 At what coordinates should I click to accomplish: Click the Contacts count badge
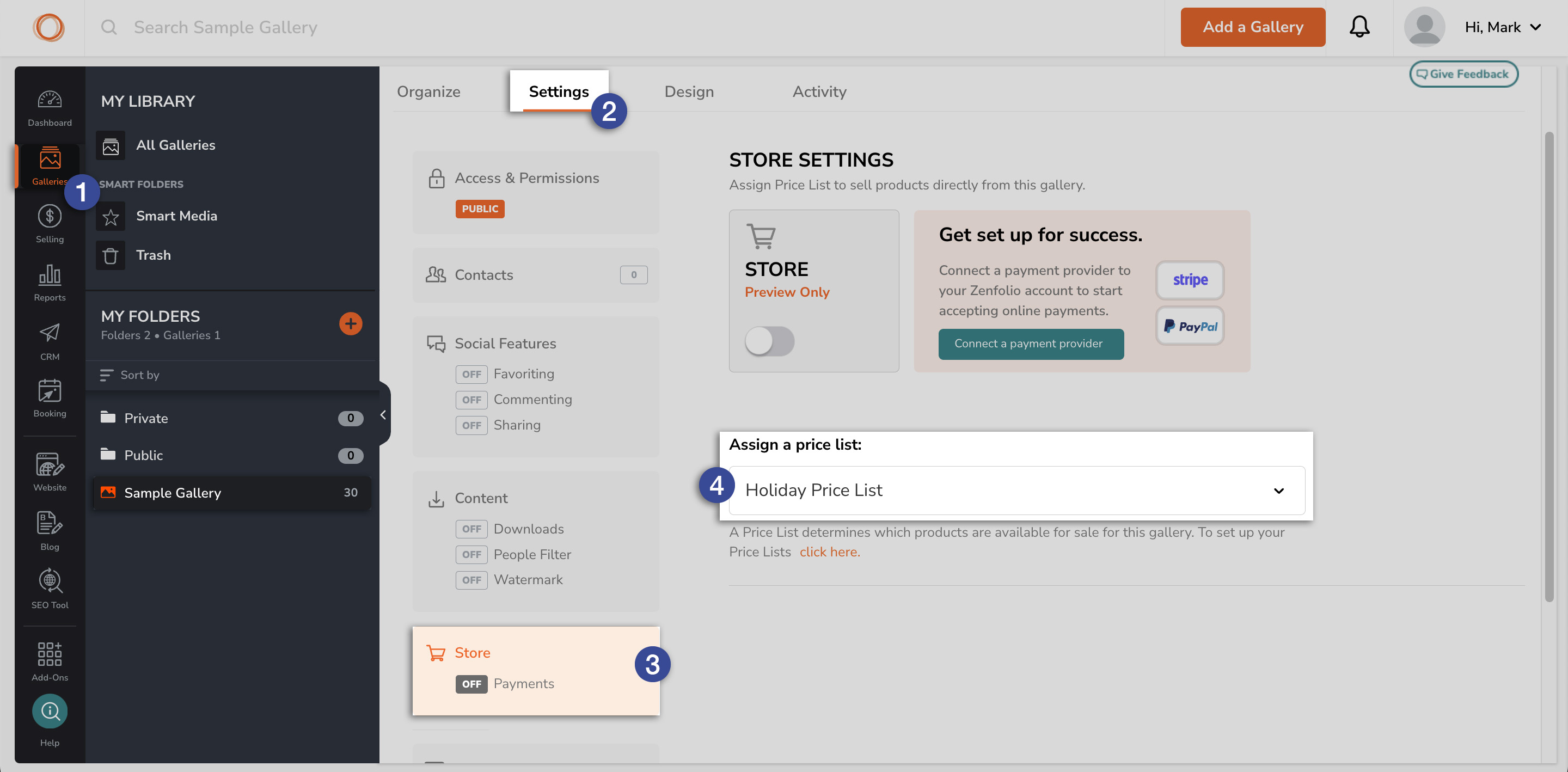(x=633, y=275)
